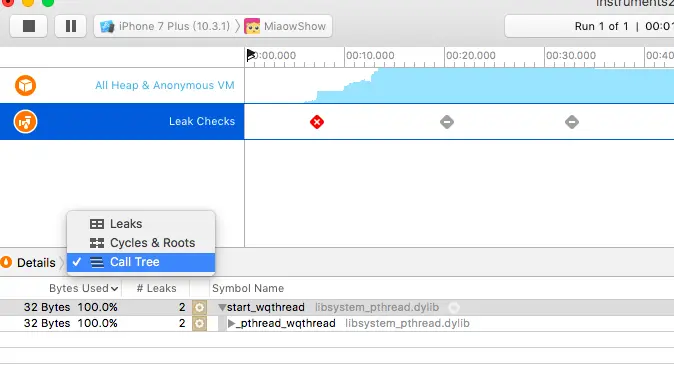Click the Call Tree list icon

[97, 262]
